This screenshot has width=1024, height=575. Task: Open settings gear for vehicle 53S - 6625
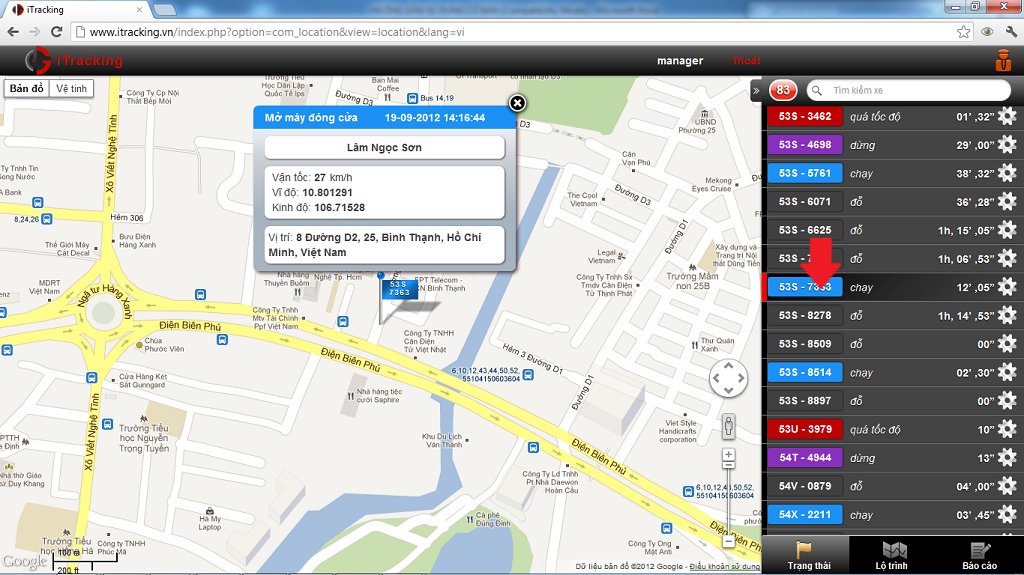point(1007,230)
